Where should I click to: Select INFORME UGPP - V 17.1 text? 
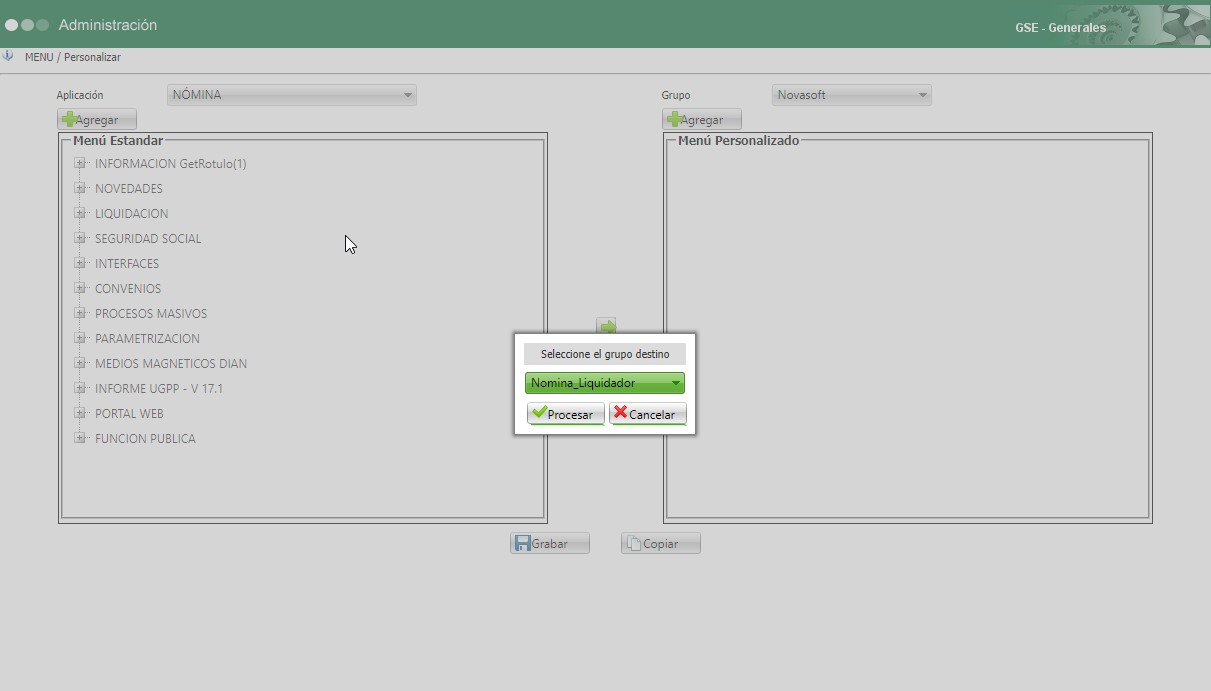159,388
